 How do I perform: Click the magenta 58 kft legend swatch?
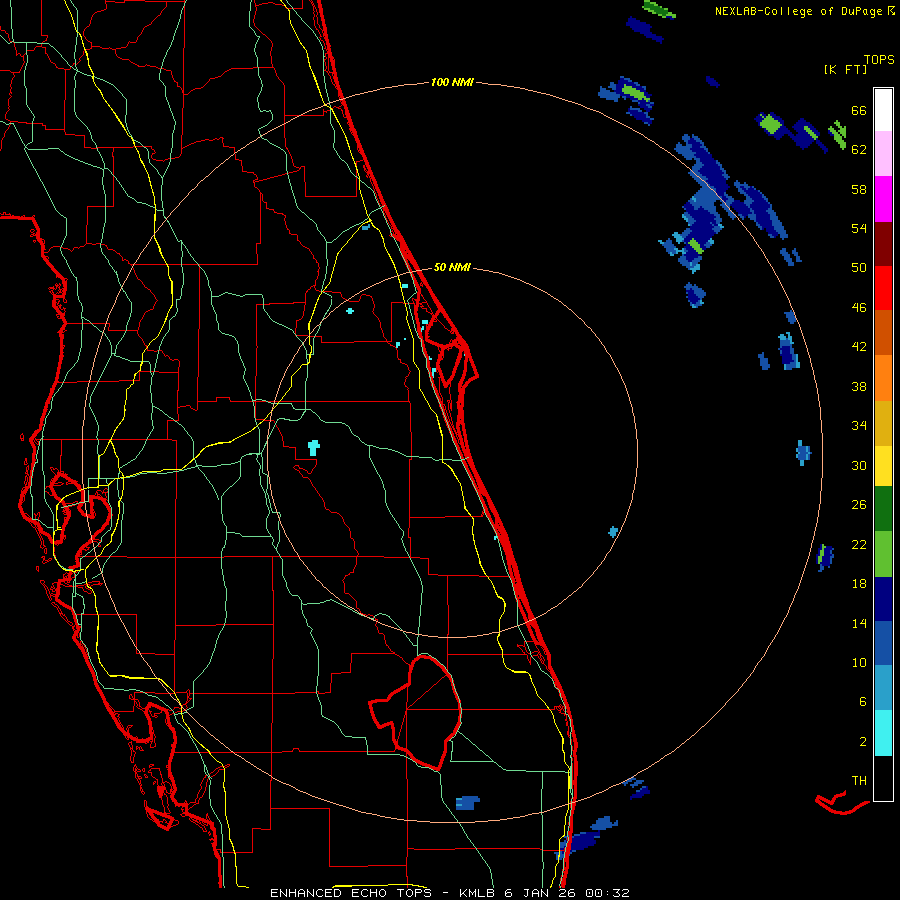click(883, 199)
